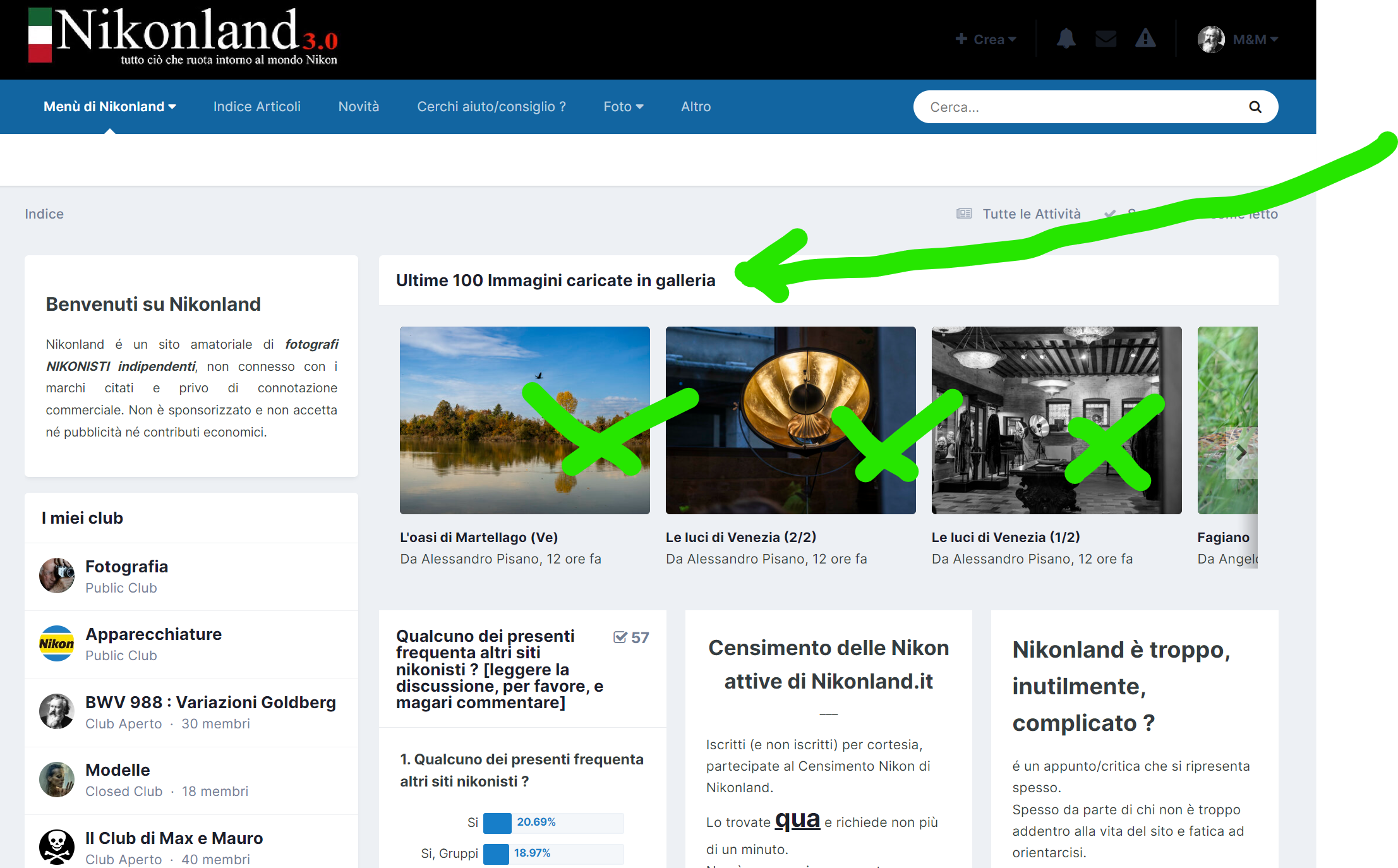1398x868 pixels.
Task: Advance gallery carousel with the right chevron
Action: click(1241, 452)
